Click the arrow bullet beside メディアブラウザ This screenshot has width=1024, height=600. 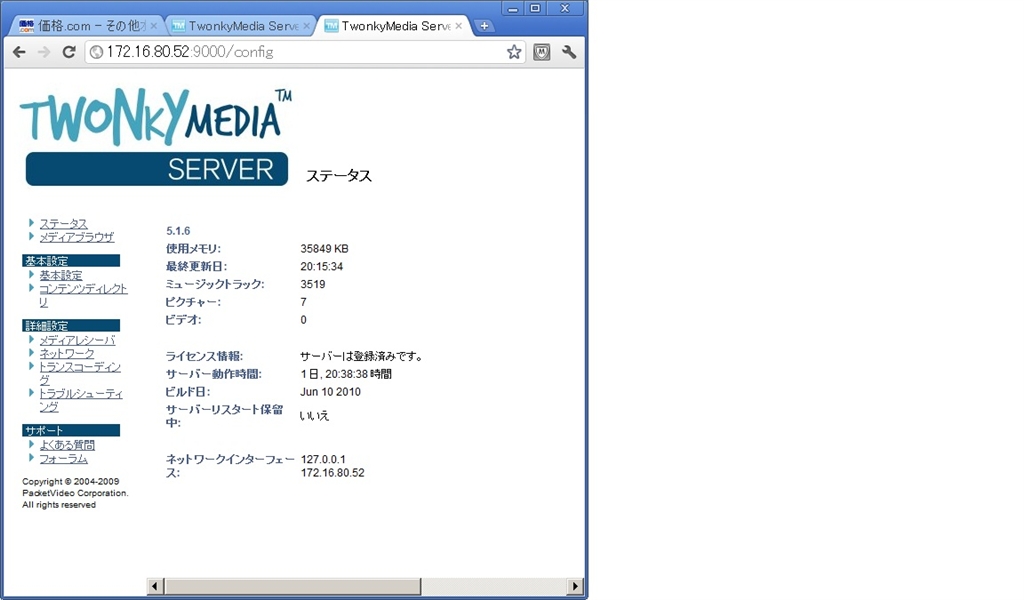coord(31,236)
